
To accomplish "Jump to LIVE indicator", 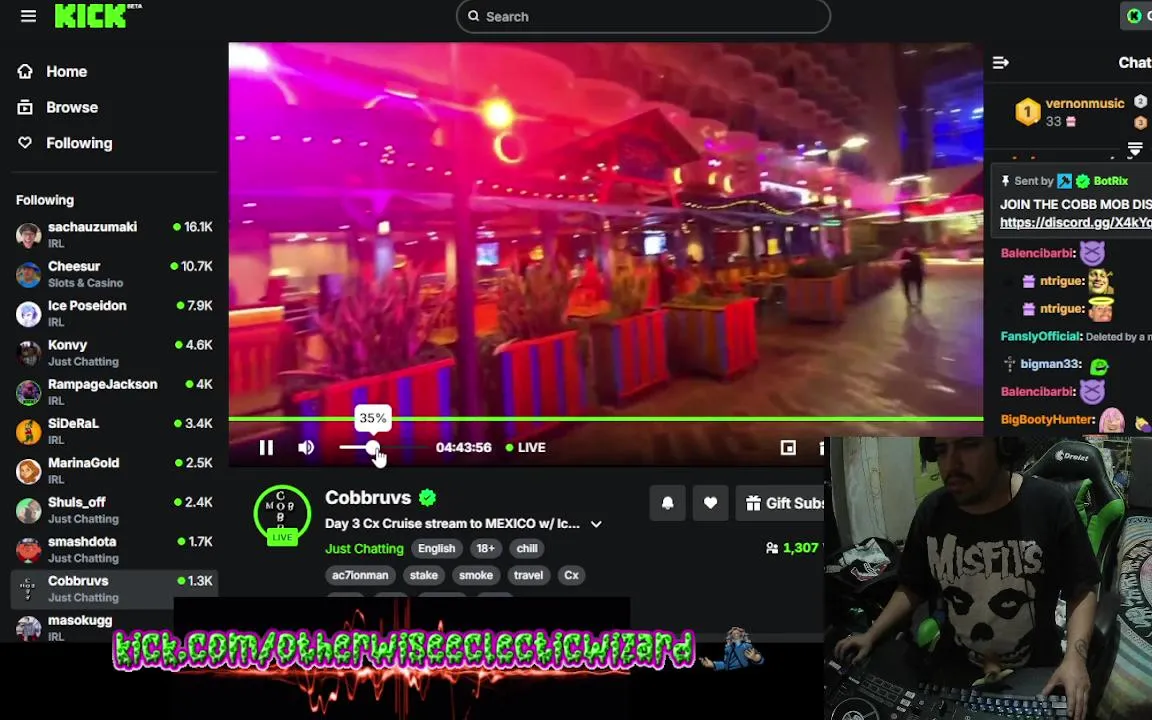I will (526, 447).
